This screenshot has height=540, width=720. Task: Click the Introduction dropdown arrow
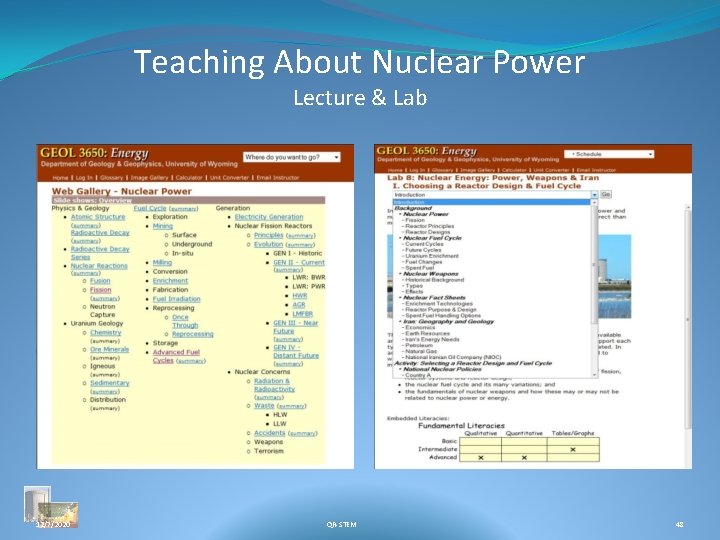tap(594, 195)
